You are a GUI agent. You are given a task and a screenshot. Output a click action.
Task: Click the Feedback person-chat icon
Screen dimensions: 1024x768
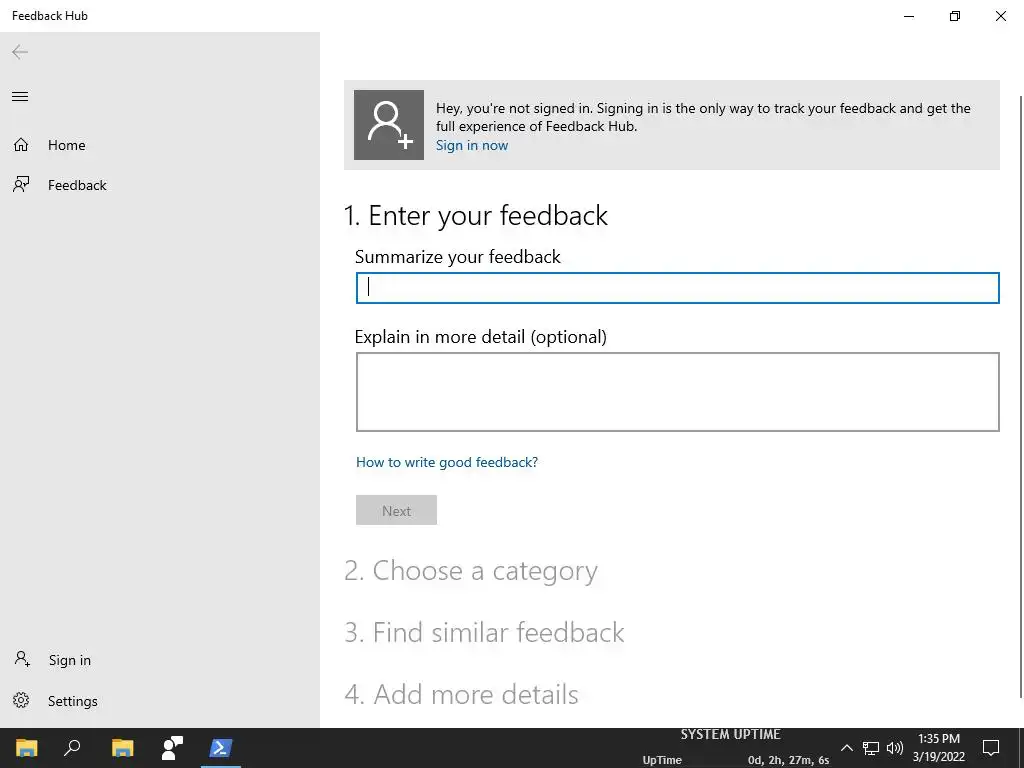pyautogui.click(x=21, y=185)
